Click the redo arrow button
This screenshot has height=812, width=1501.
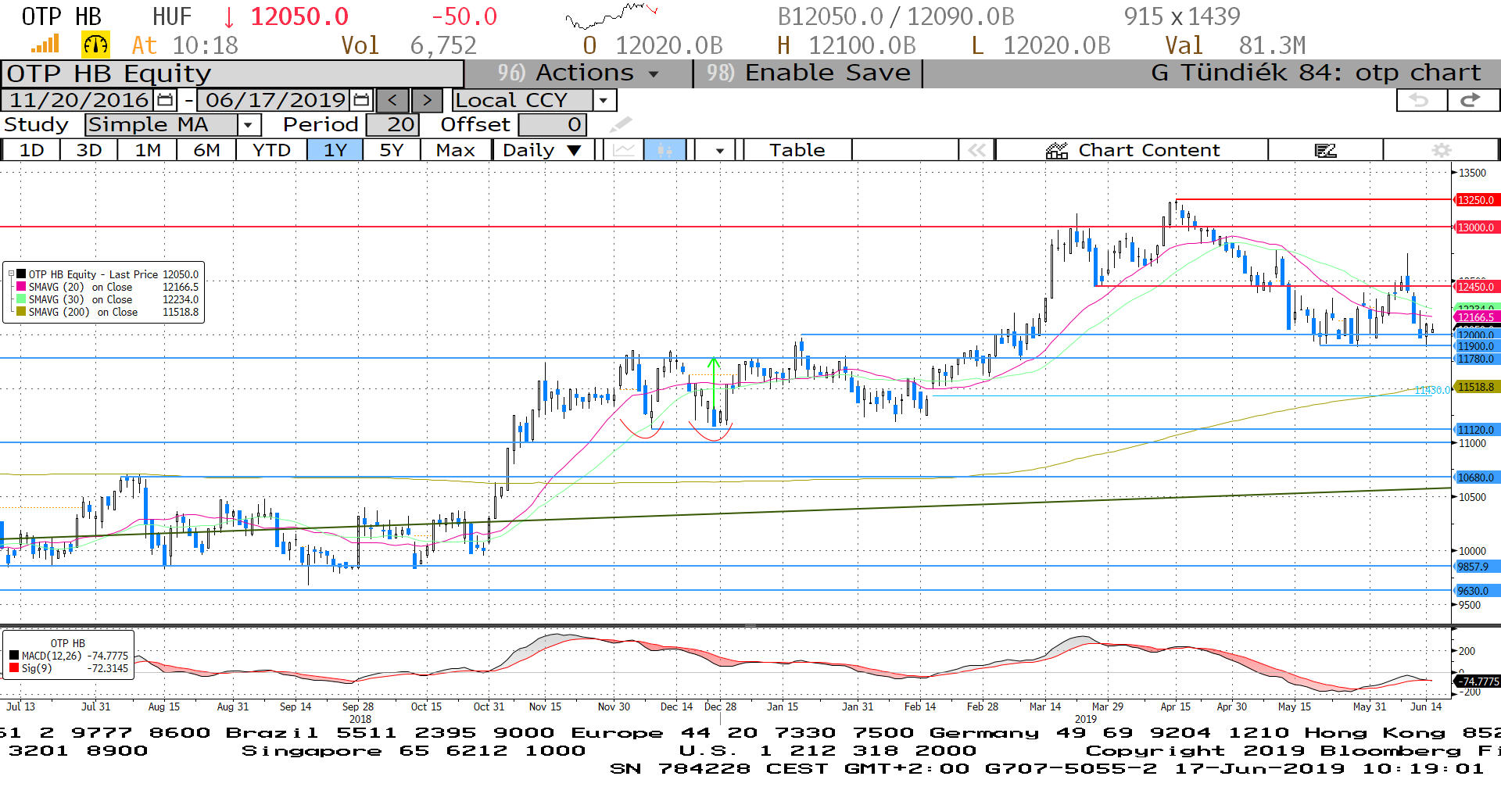[x=1471, y=100]
